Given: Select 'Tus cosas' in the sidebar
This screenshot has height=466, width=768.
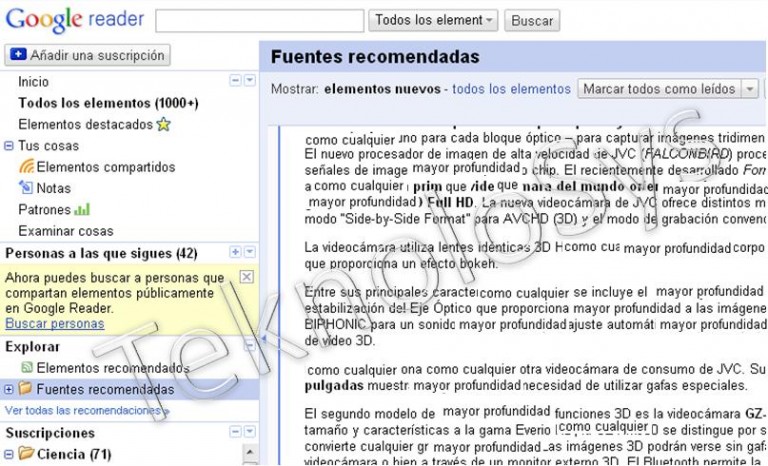Looking at the screenshot, I should 48,146.
